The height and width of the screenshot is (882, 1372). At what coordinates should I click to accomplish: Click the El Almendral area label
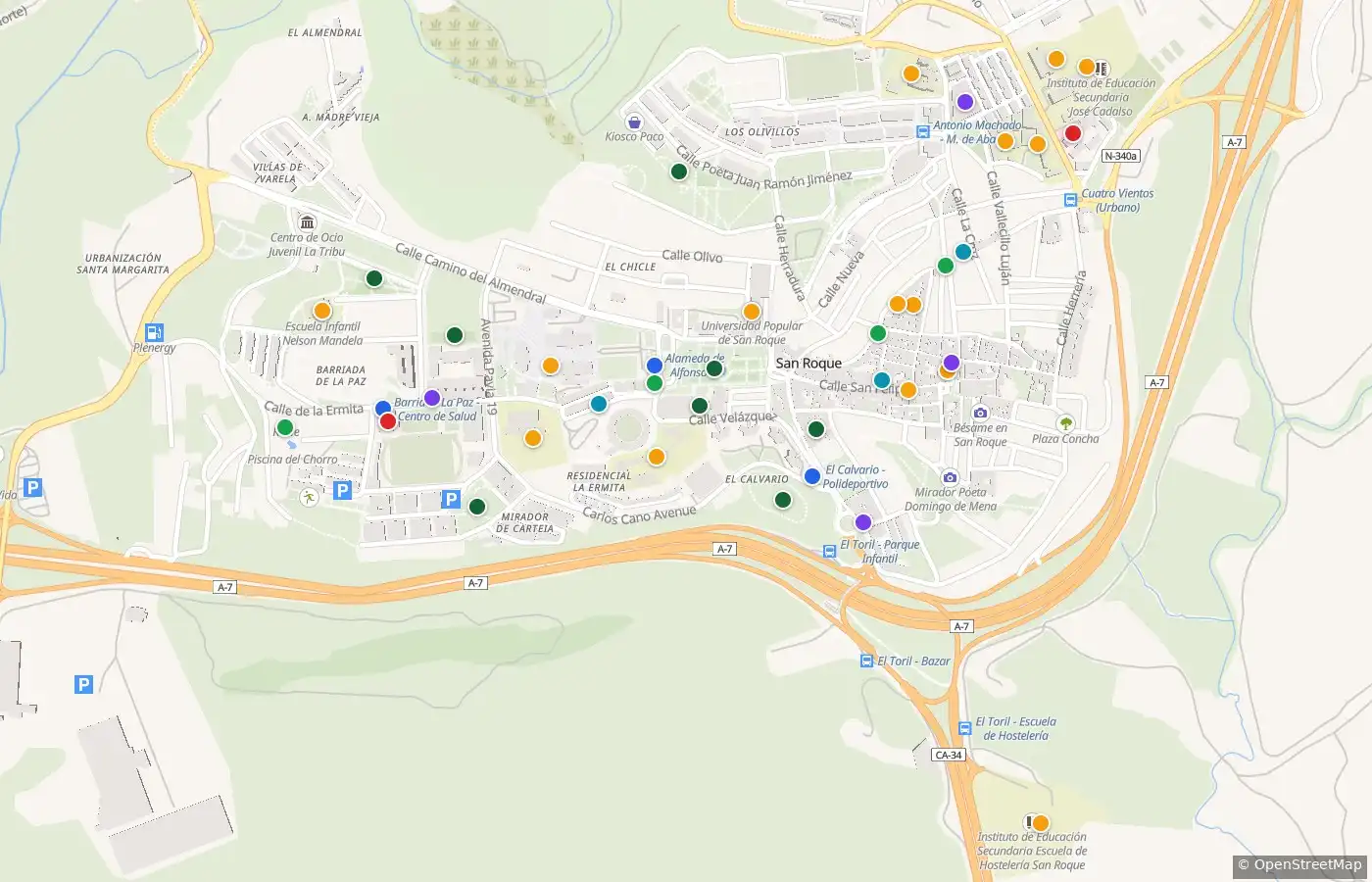point(324,32)
